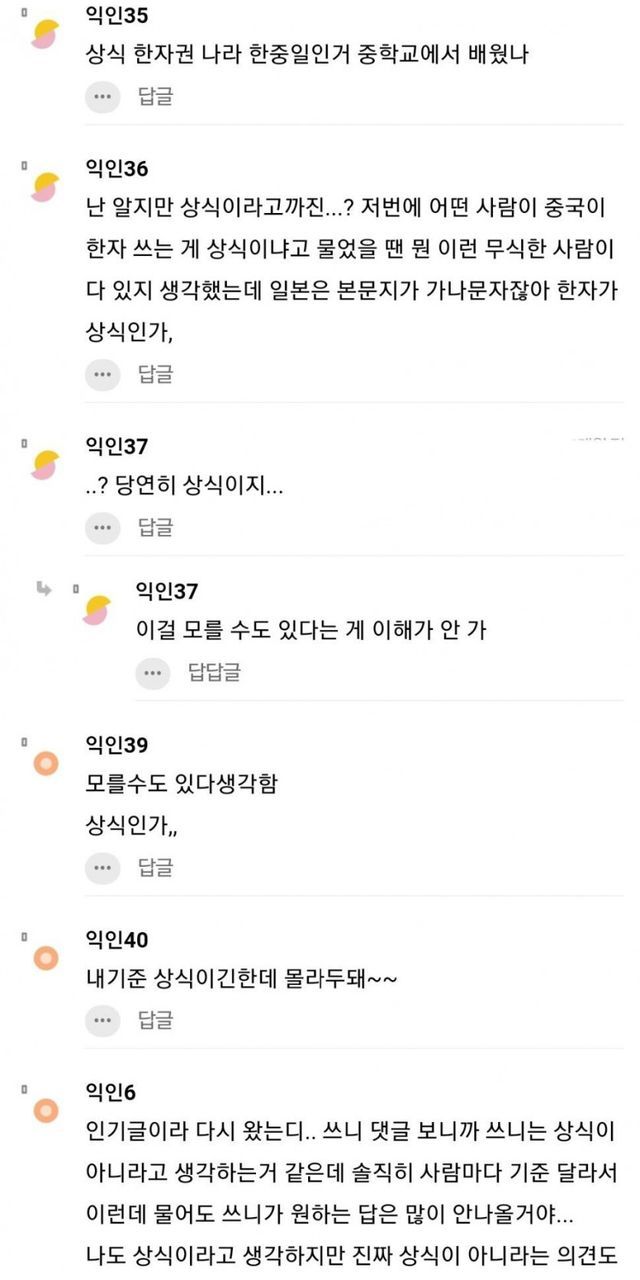The image size is (640, 1280).
Task: Click 익인40's orange circle avatar
Action: point(45,958)
